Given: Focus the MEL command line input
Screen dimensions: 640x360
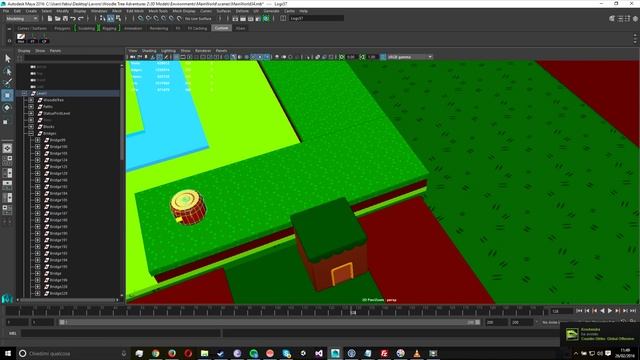Looking at the screenshot, I should pyautogui.click(x=121, y=333).
